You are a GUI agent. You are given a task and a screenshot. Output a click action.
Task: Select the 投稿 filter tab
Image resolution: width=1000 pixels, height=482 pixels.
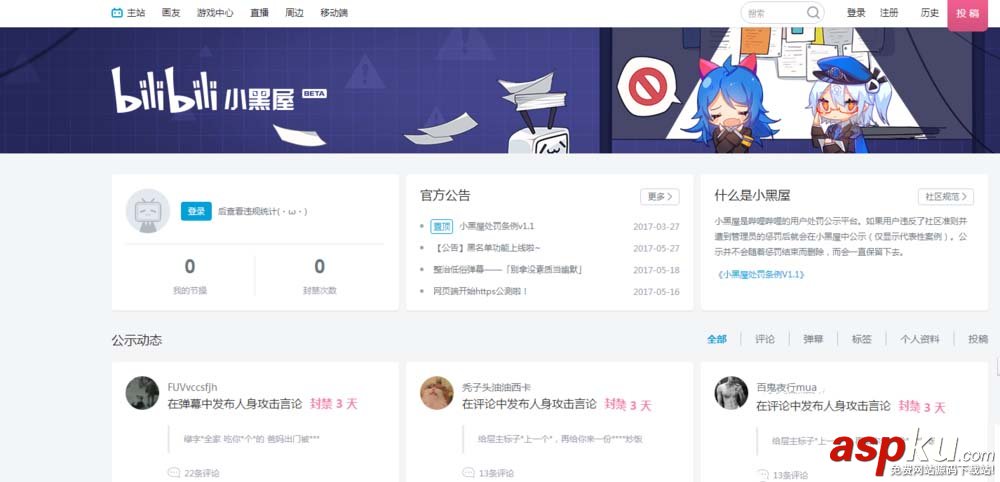click(x=978, y=339)
